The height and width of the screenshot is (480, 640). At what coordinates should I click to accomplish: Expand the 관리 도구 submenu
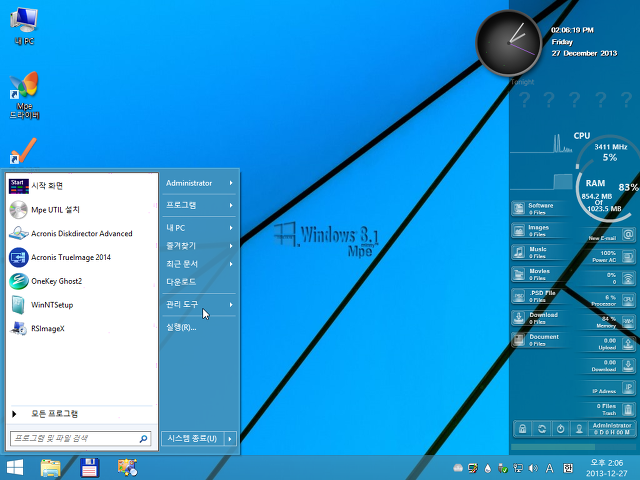click(199, 304)
